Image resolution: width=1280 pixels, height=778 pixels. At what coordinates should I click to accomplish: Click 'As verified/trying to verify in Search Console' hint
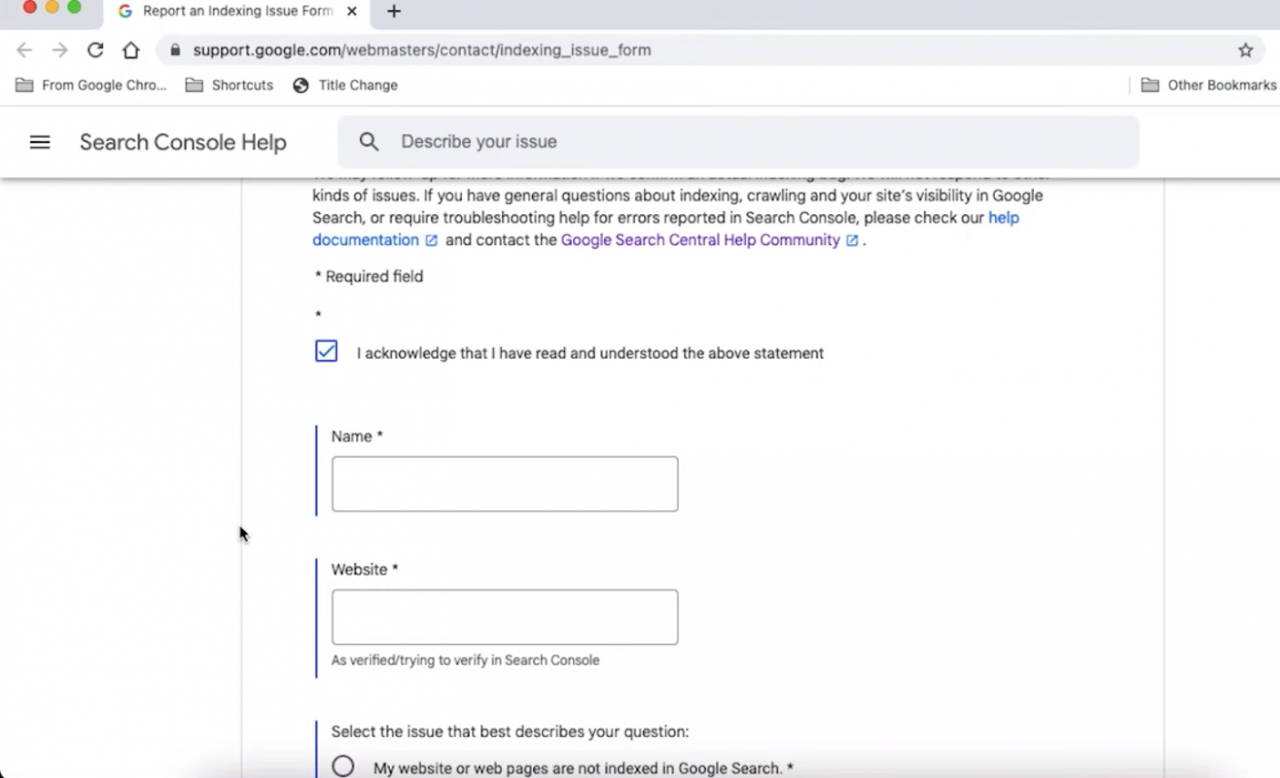tap(465, 660)
